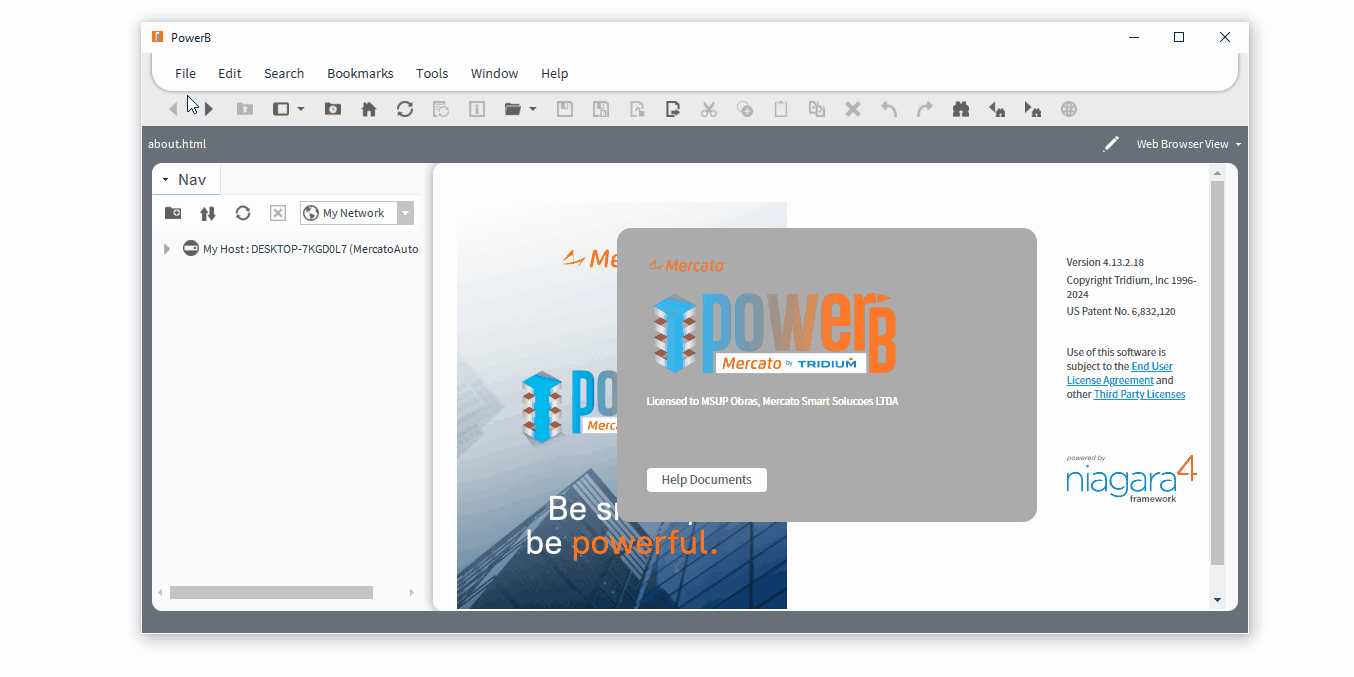Click the Undo arrow icon
1354x677 pixels.
coord(889,109)
